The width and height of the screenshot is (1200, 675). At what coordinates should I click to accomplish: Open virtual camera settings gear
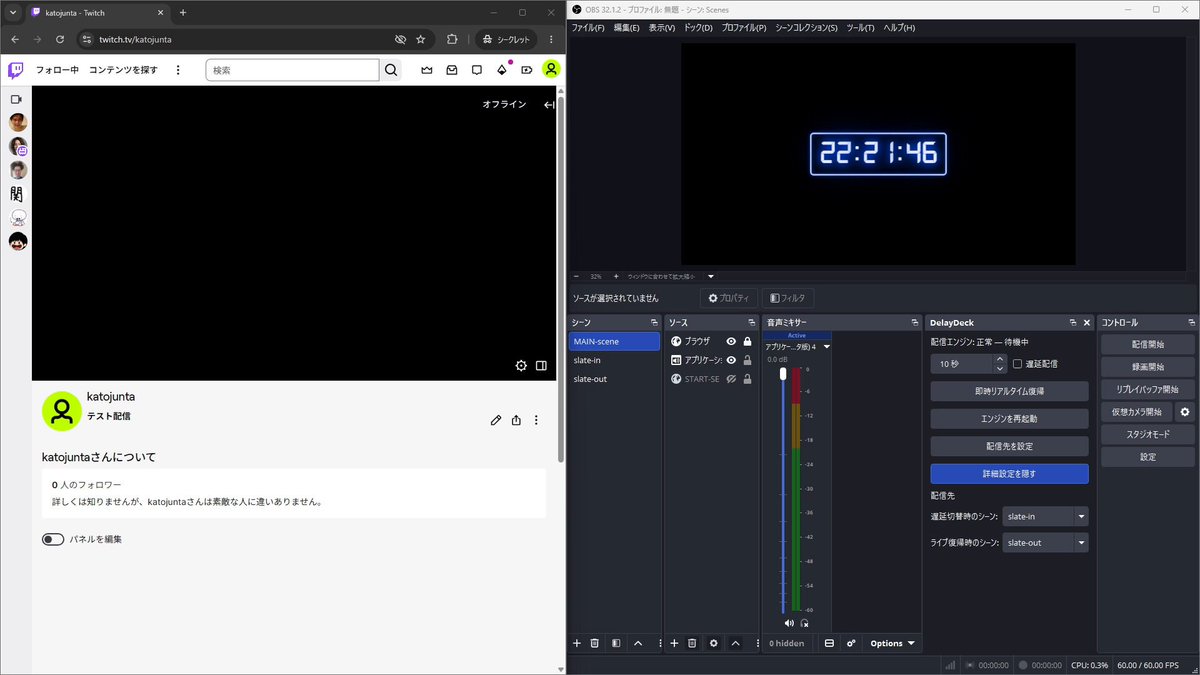tap(1185, 412)
